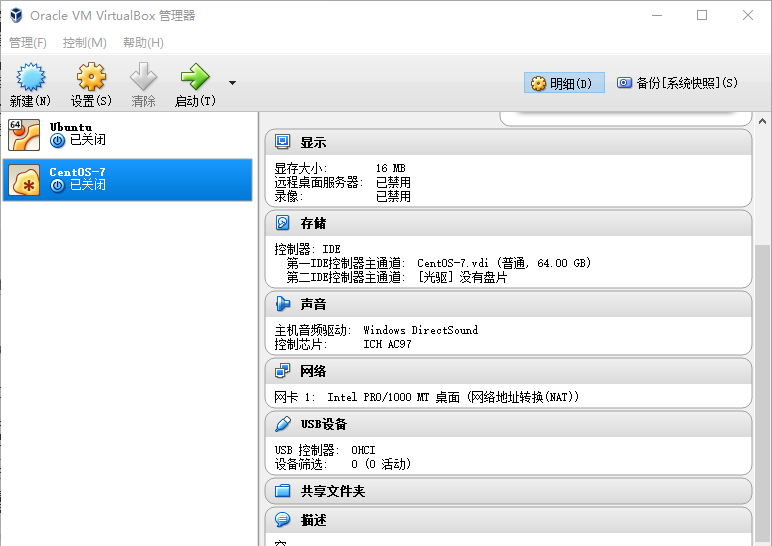Open the 管理(F) menu
Image resolution: width=772 pixels, height=546 pixels.
28,43
